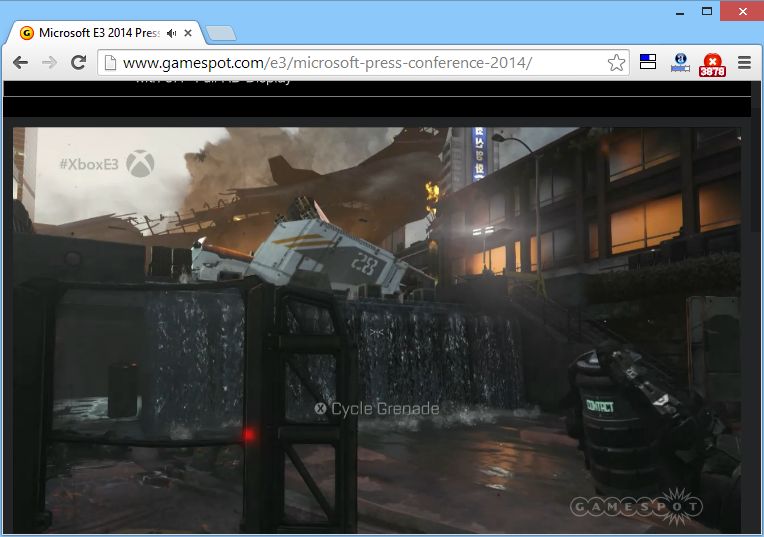Click the middle extension icon in the toolbar
The width and height of the screenshot is (764, 537).
point(680,63)
